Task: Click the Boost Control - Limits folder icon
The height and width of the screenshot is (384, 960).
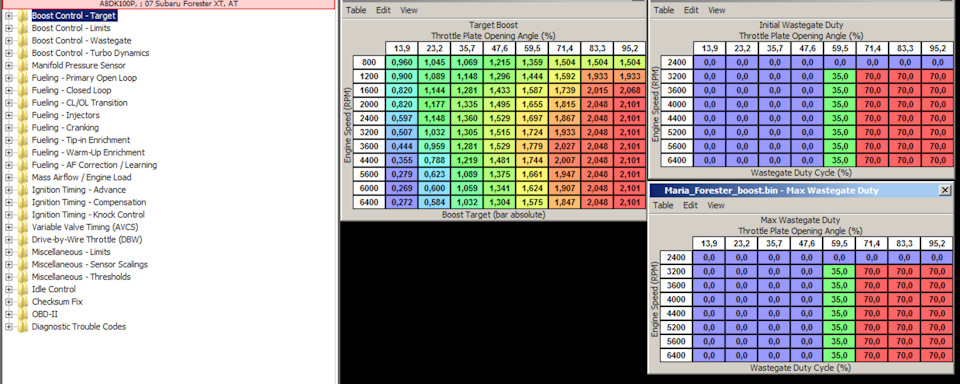Action: (23, 28)
